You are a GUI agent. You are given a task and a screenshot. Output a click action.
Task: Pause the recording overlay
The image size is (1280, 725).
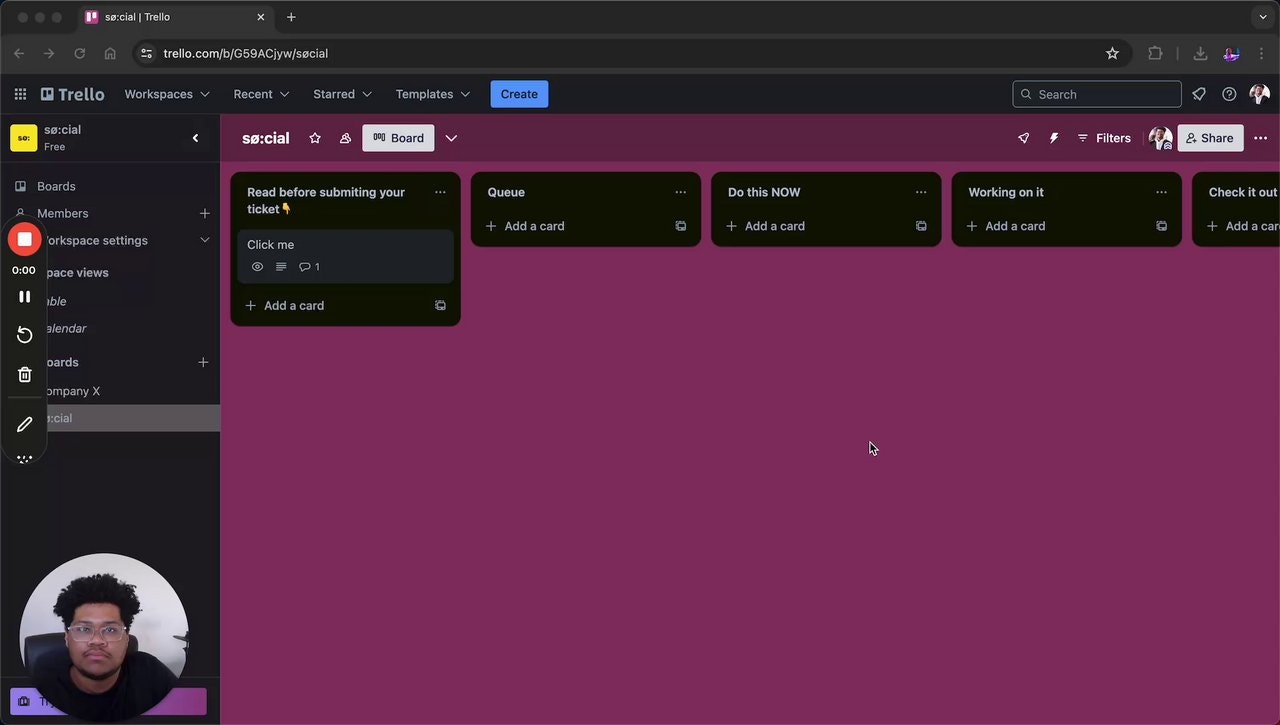[x=24, y=296]
